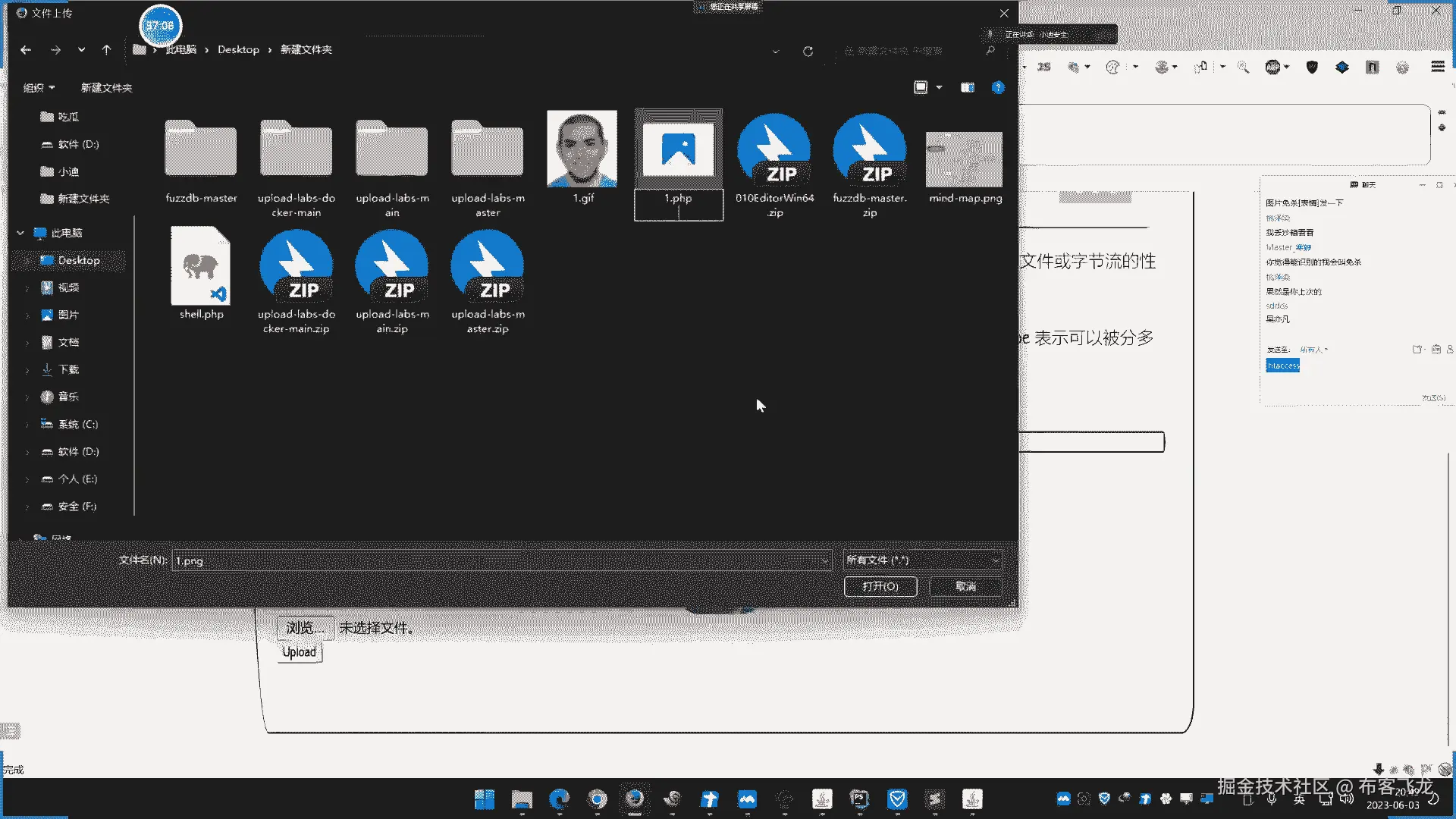
Task: Select the 010EditorWin64.zip archive icon
Action: pyautogui.click(x=774, y=151)
